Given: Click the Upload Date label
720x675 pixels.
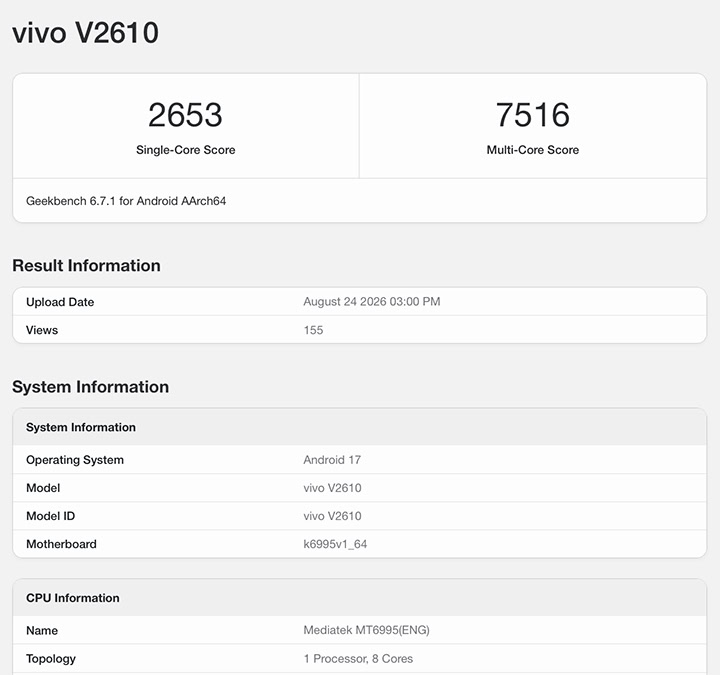Looking at the screenshot, I should [x=60, y=302].
